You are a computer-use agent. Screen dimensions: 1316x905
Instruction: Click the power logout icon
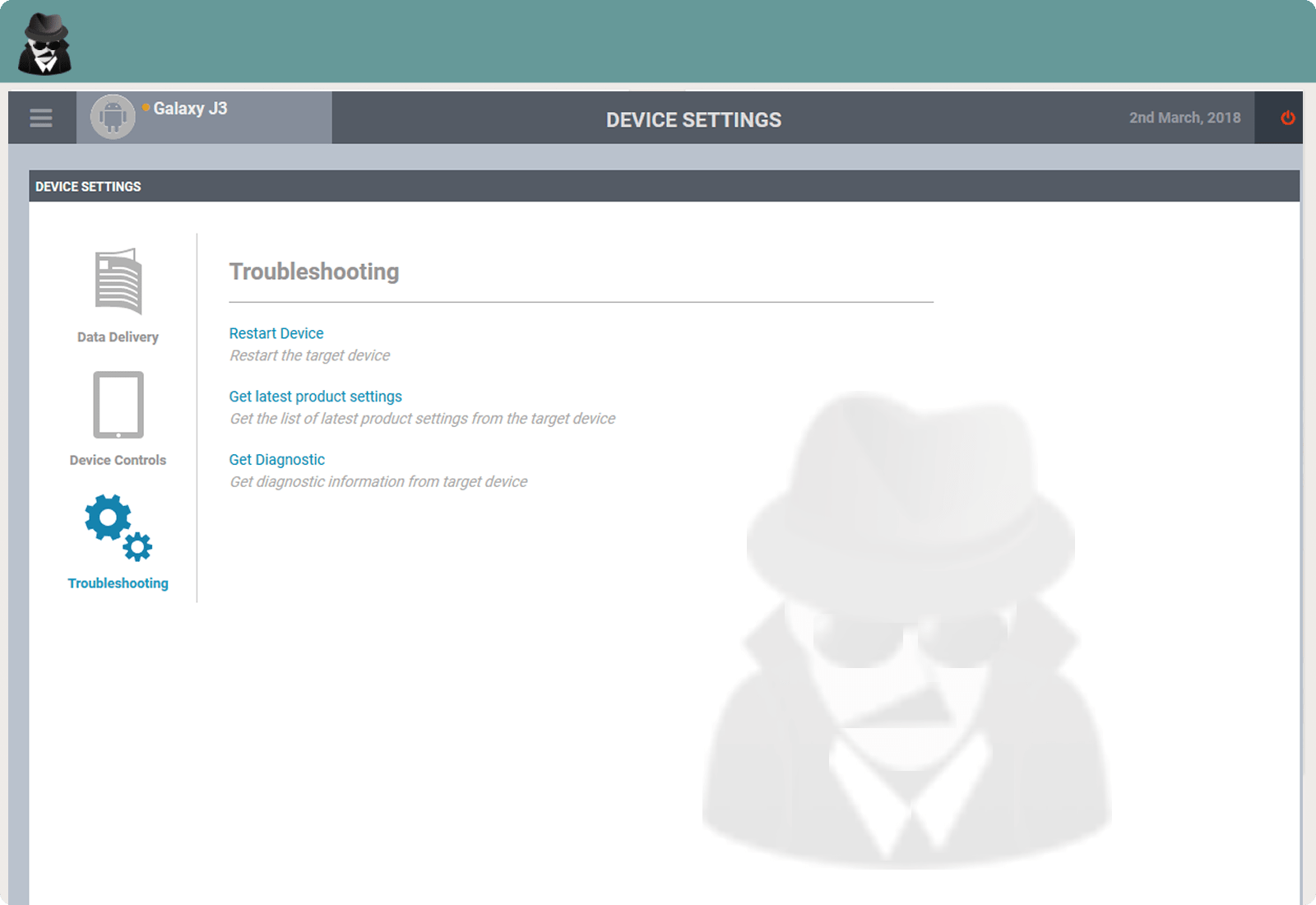1287,118
